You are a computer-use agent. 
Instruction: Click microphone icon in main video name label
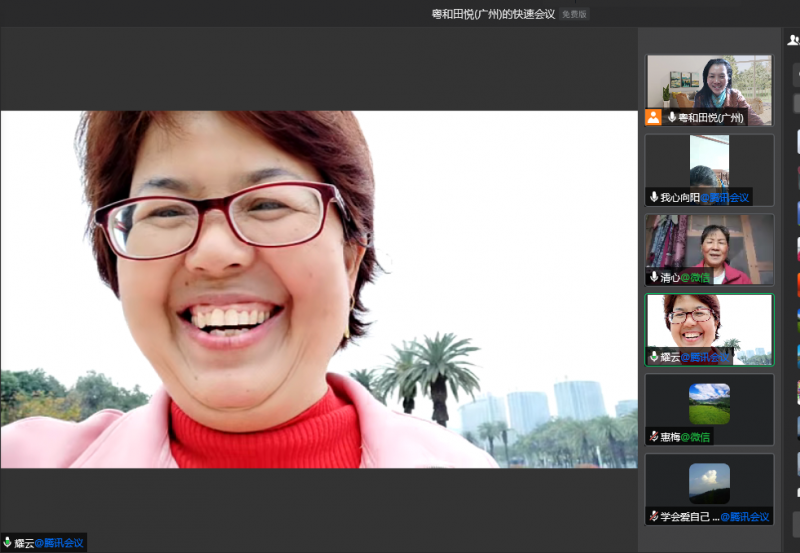coord(8,543)
